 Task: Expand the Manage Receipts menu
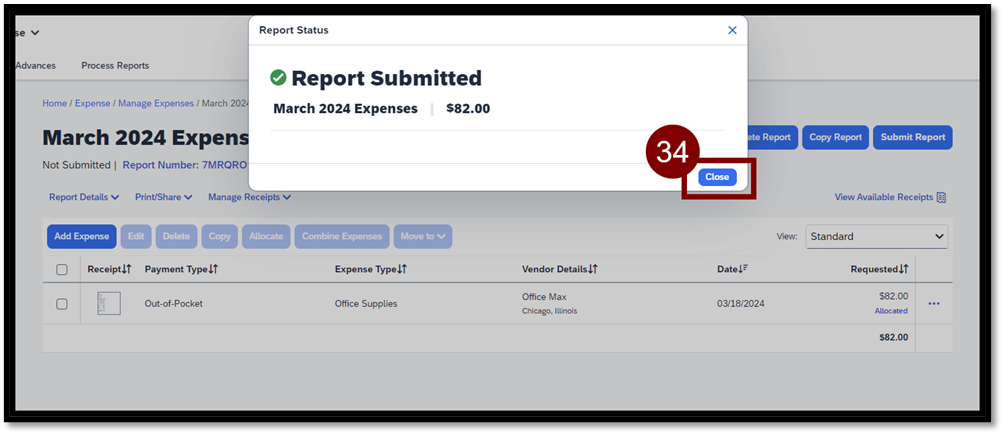click(249, 198)
